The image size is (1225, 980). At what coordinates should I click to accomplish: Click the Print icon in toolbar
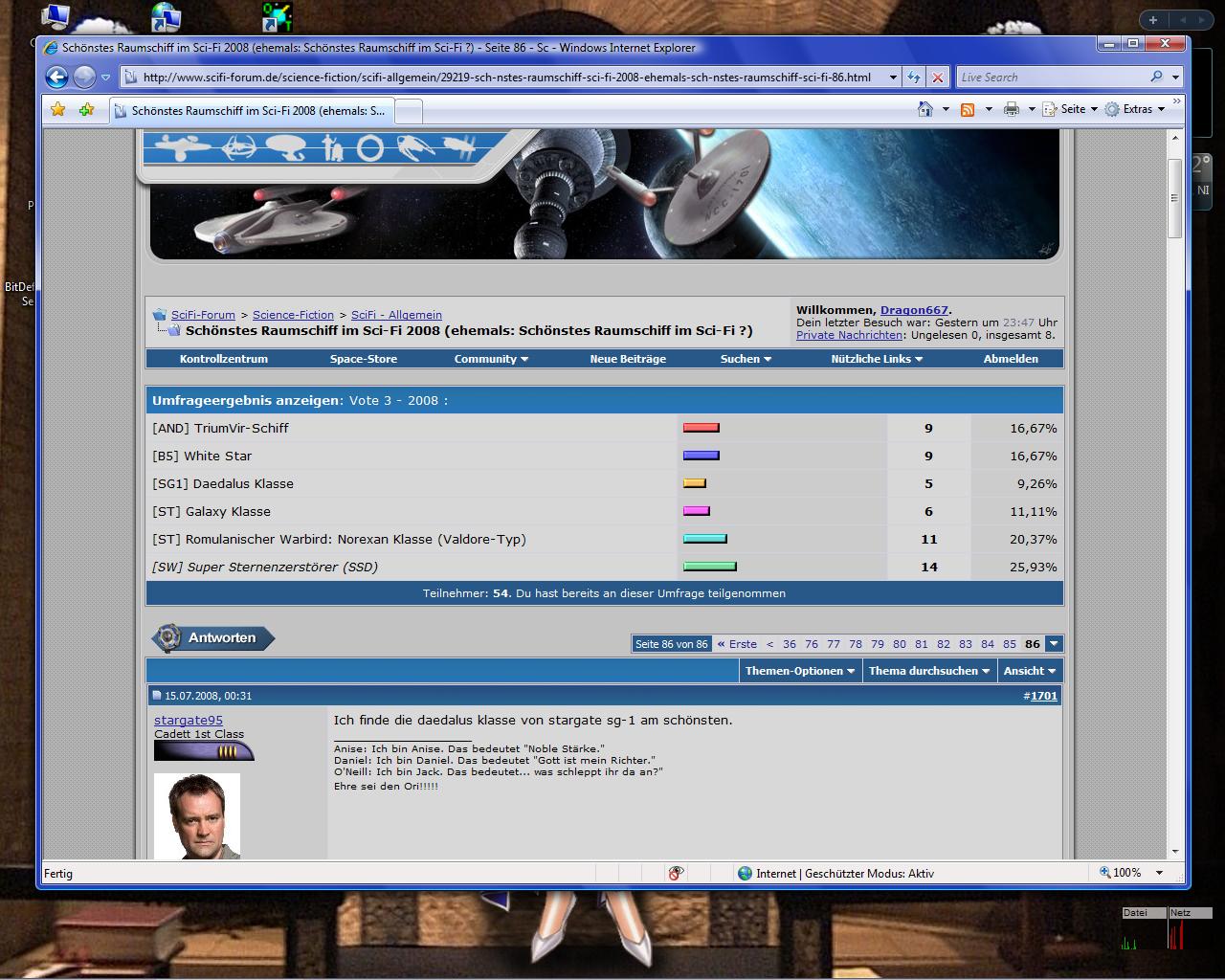point(1012,109)
